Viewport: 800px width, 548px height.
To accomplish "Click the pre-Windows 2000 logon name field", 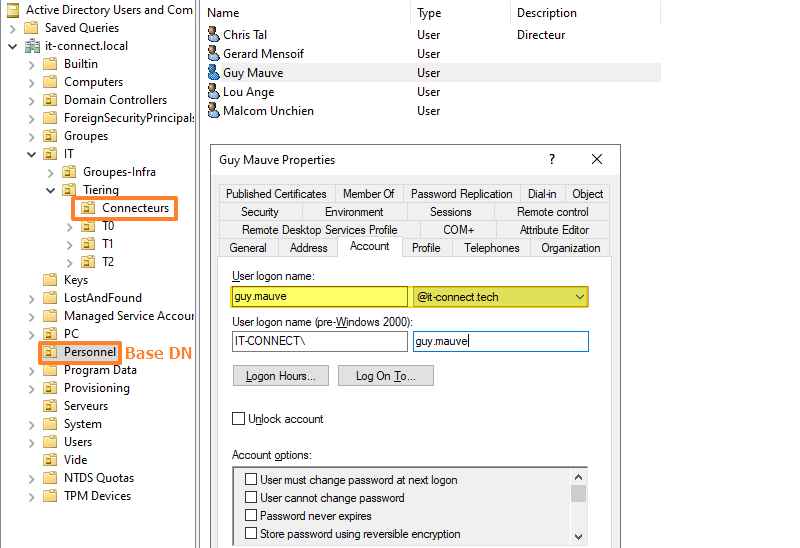I will [x=501, y=341].
